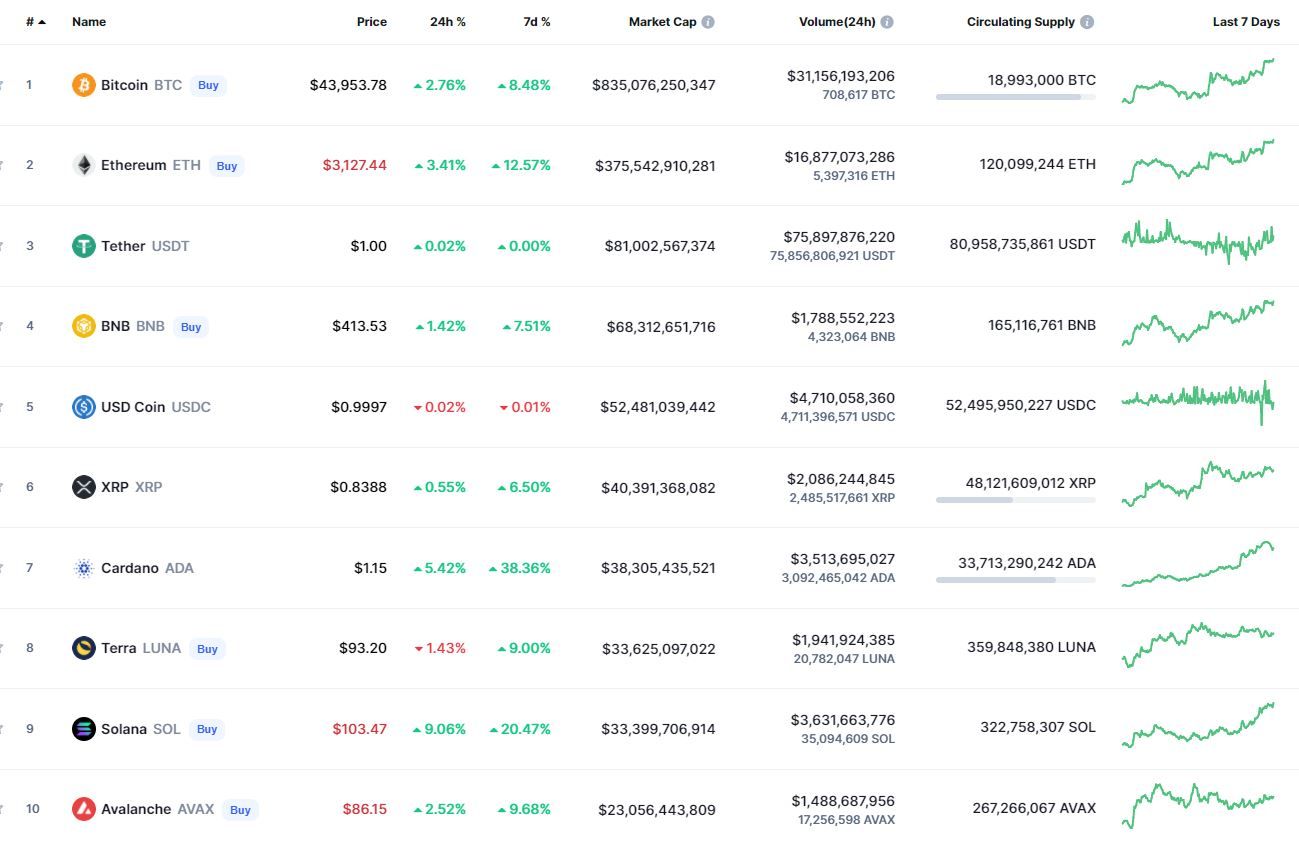Click the Bitcoin coin logo

[84, 85]
